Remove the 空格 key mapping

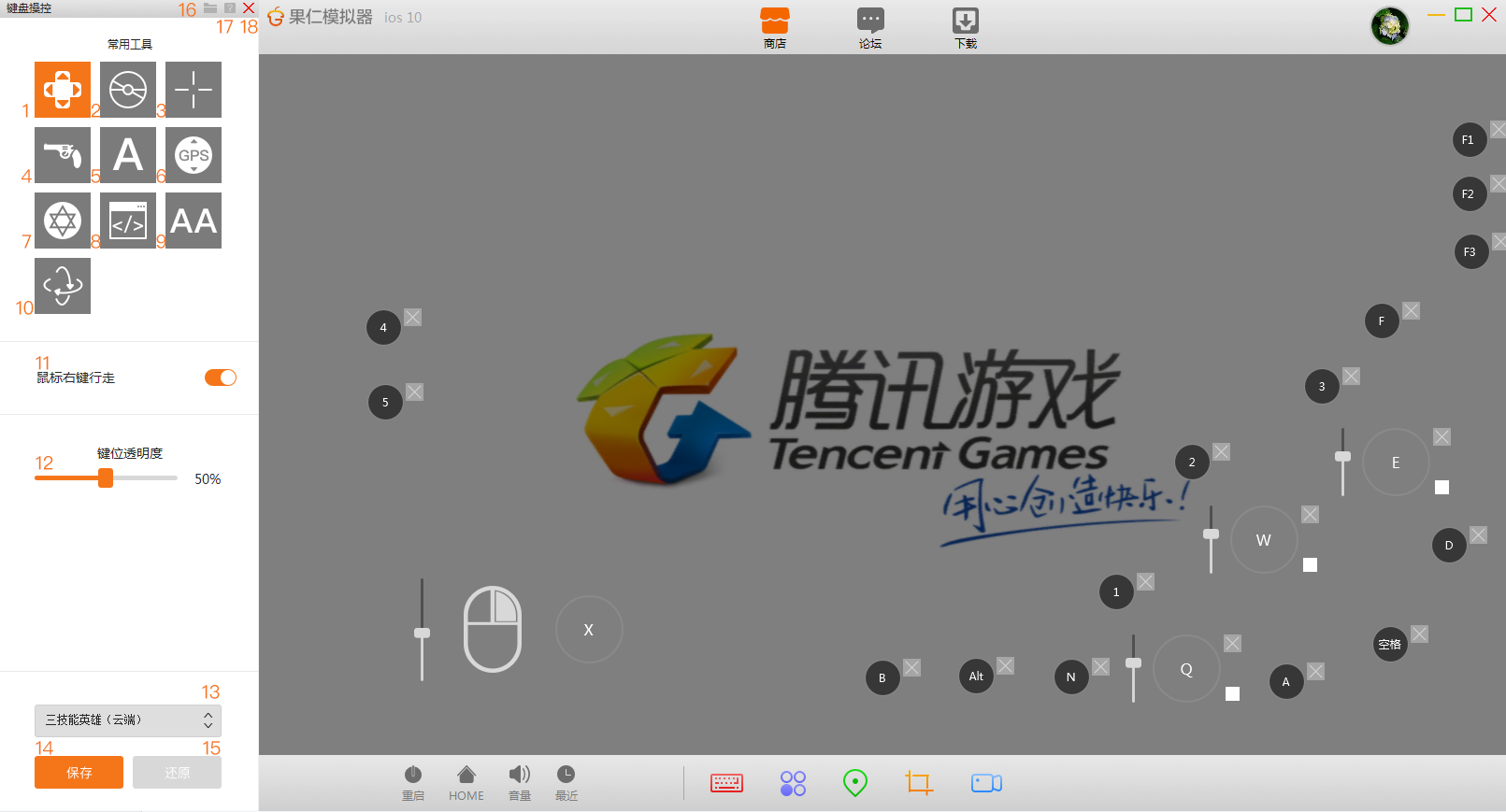tap(1419, 634)
